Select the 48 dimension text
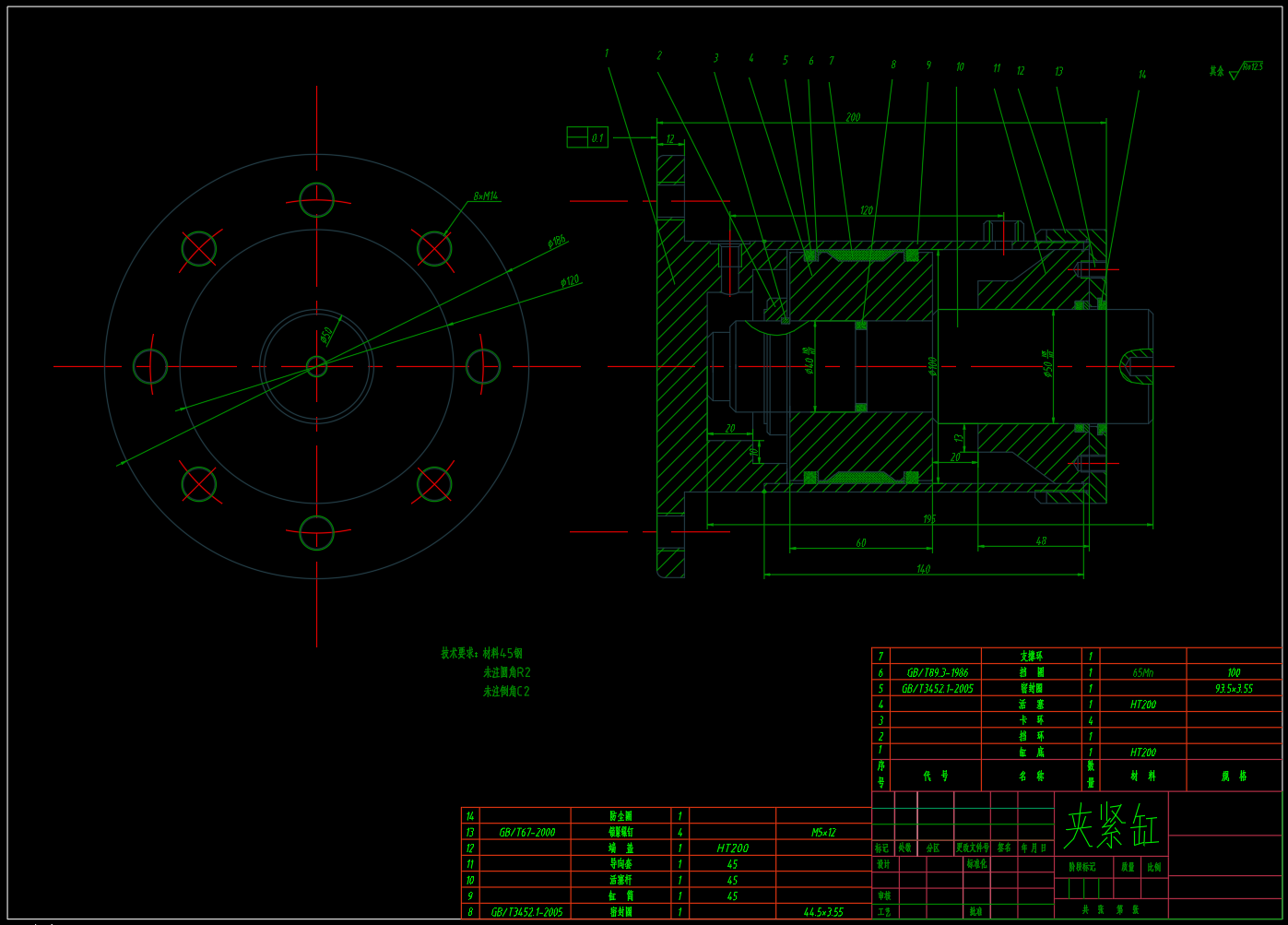This screenshot has width=1288, height=925. pos(1041,541)
